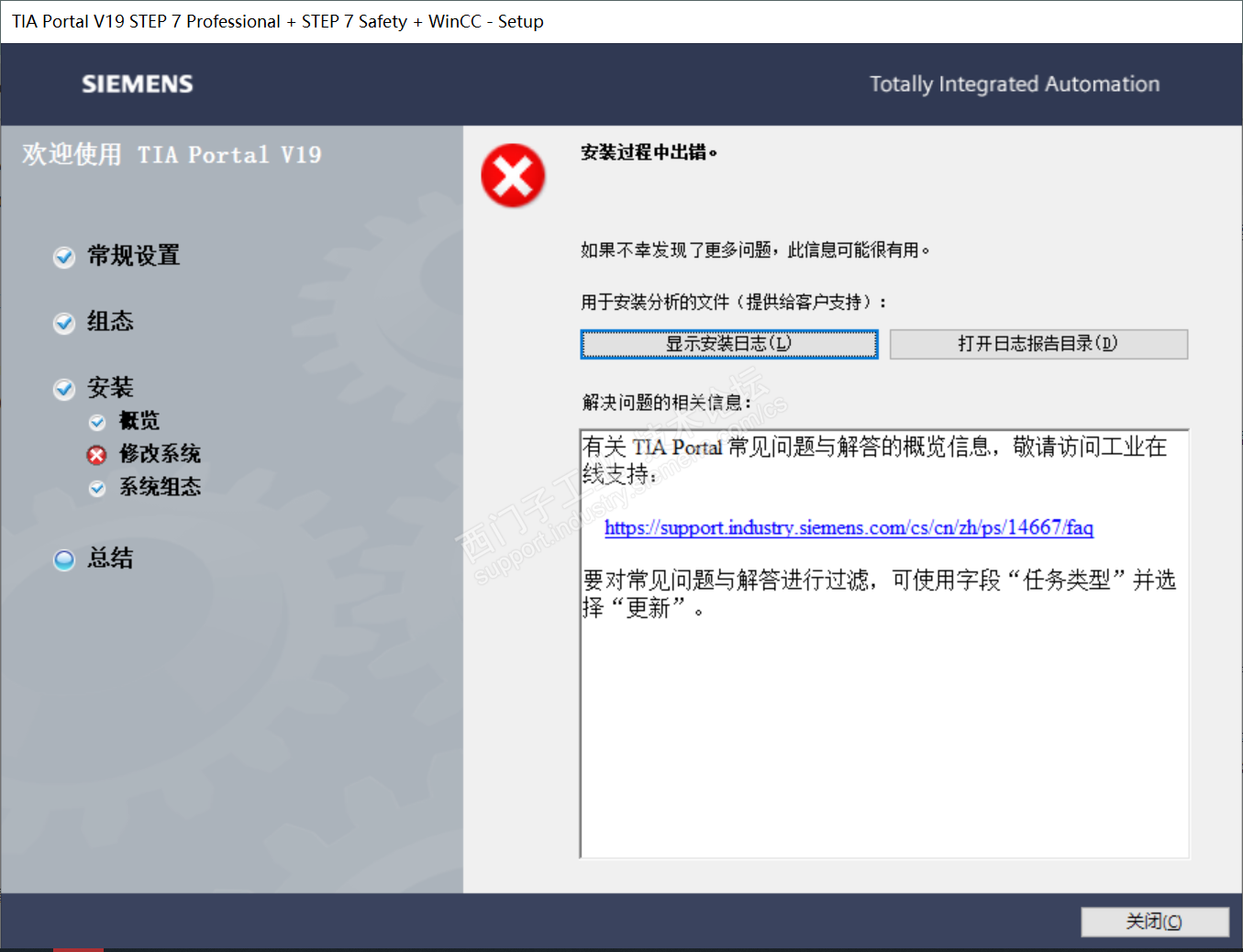Close the setup with 关闭(C) button
1243x952 pixels.
pos(1155,922)
